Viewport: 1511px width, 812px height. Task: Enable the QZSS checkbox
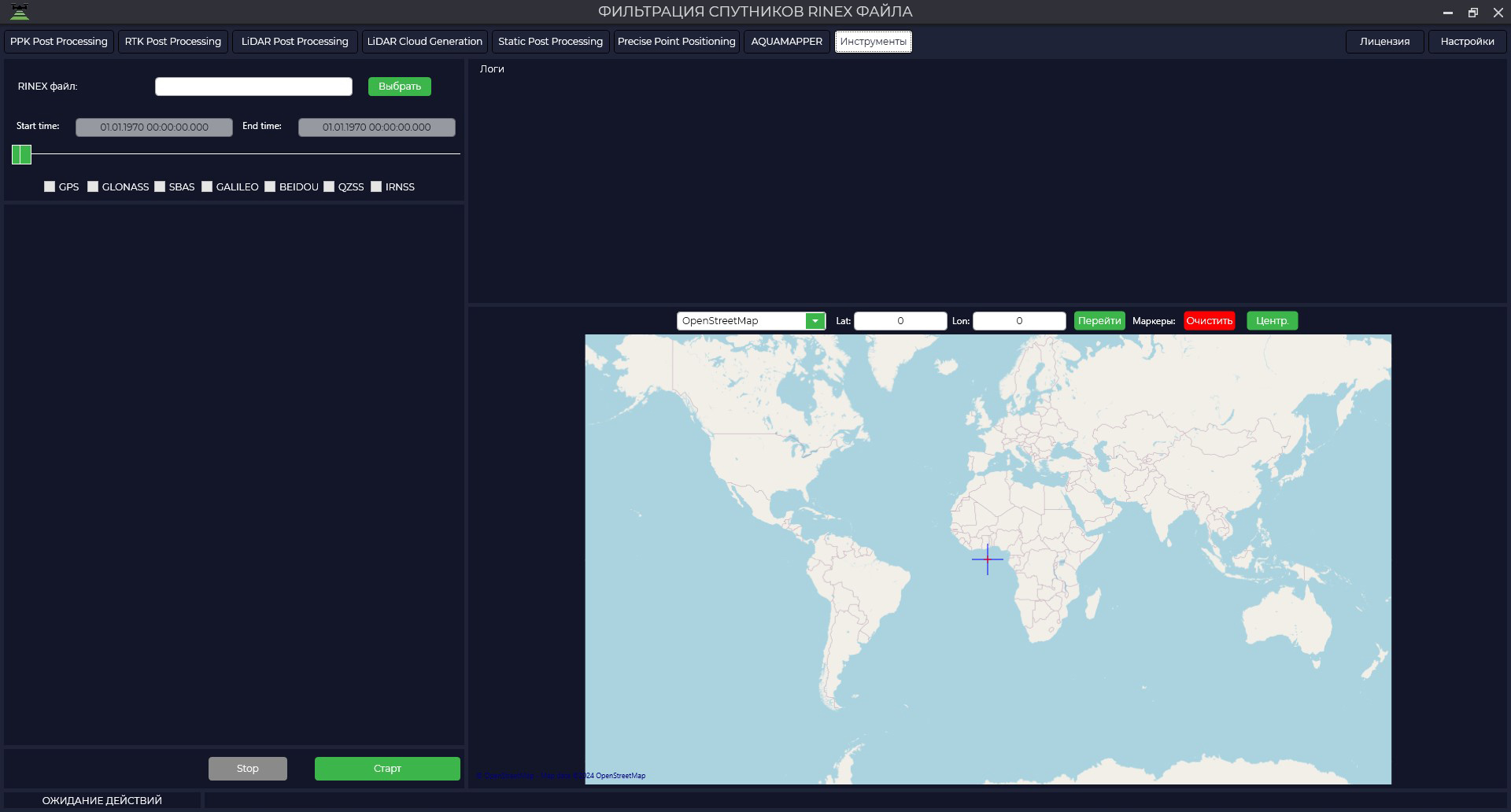329,186
